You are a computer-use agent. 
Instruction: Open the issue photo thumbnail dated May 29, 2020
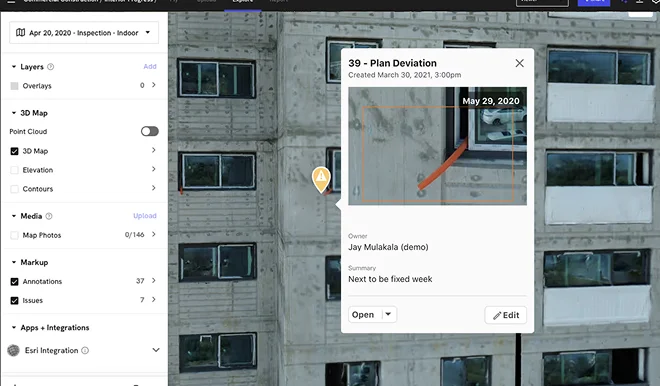437,146
